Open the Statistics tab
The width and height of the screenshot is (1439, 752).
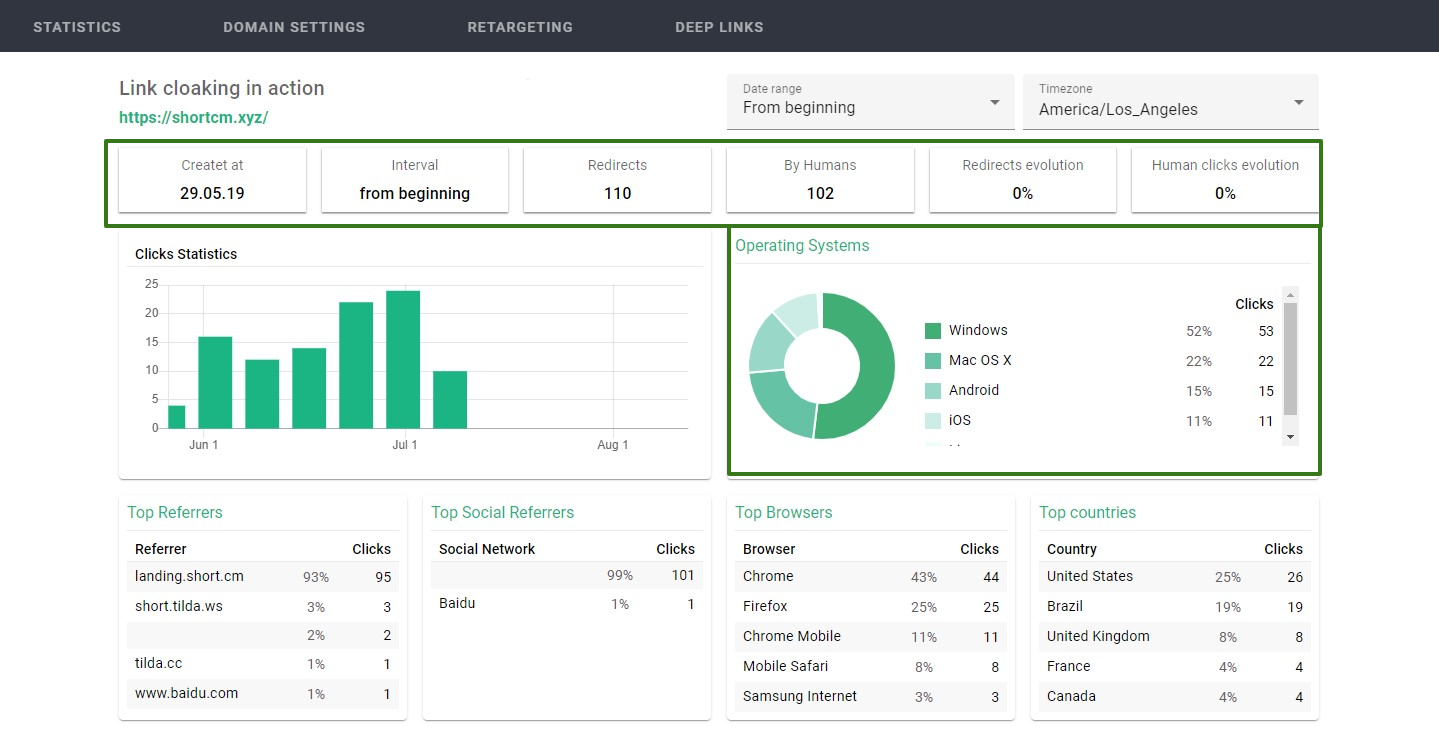click(x=77, y=27)
